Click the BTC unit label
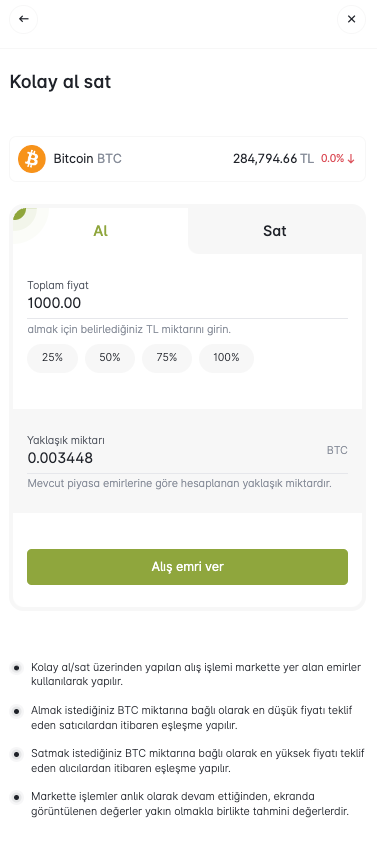The width and height of the screenshot is (377, 842). 337,450
